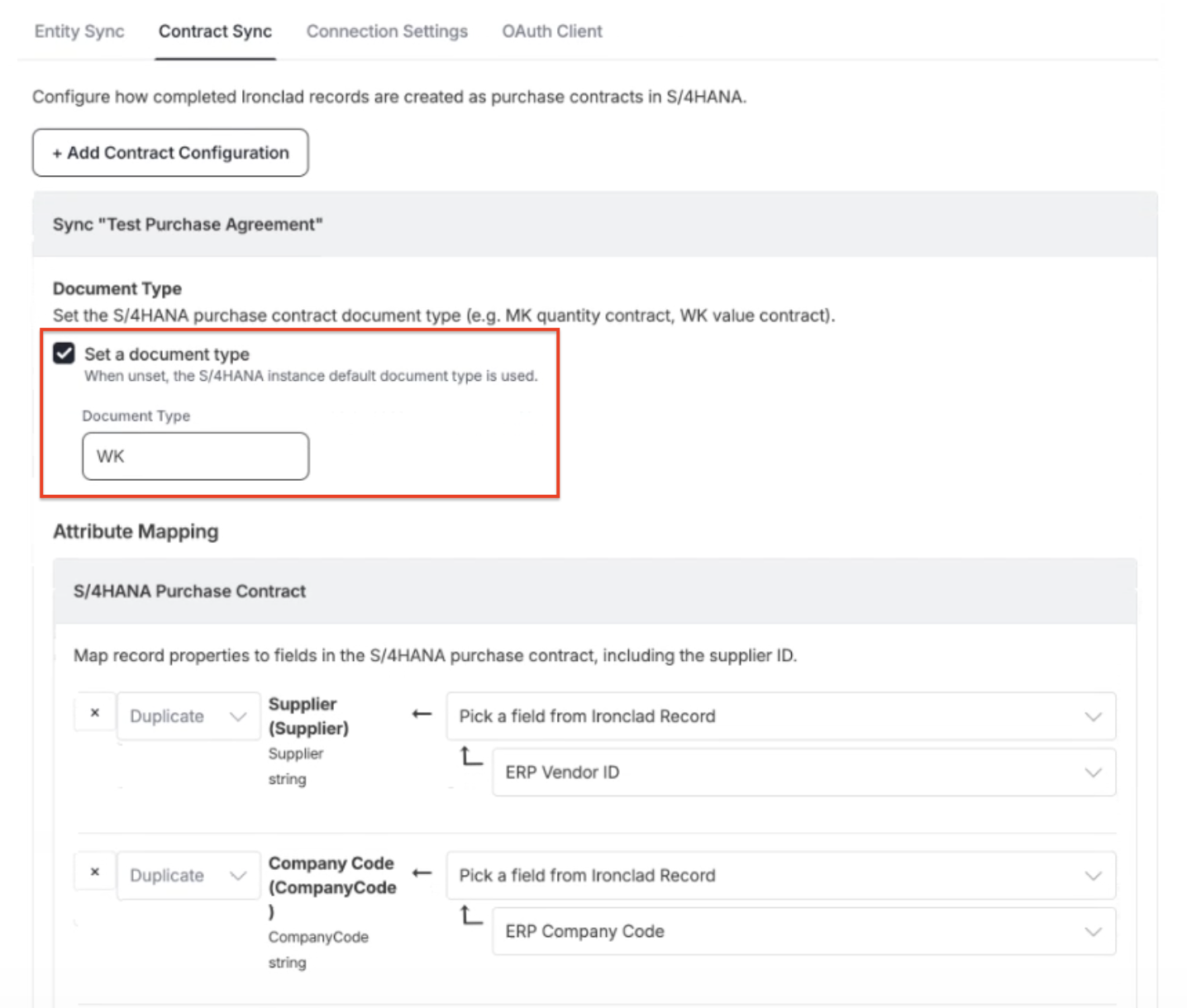Click the nested arrow icon beside ERP Vendor ID
This screenshot has height=1008, width=1187.
tap(471, 756)
